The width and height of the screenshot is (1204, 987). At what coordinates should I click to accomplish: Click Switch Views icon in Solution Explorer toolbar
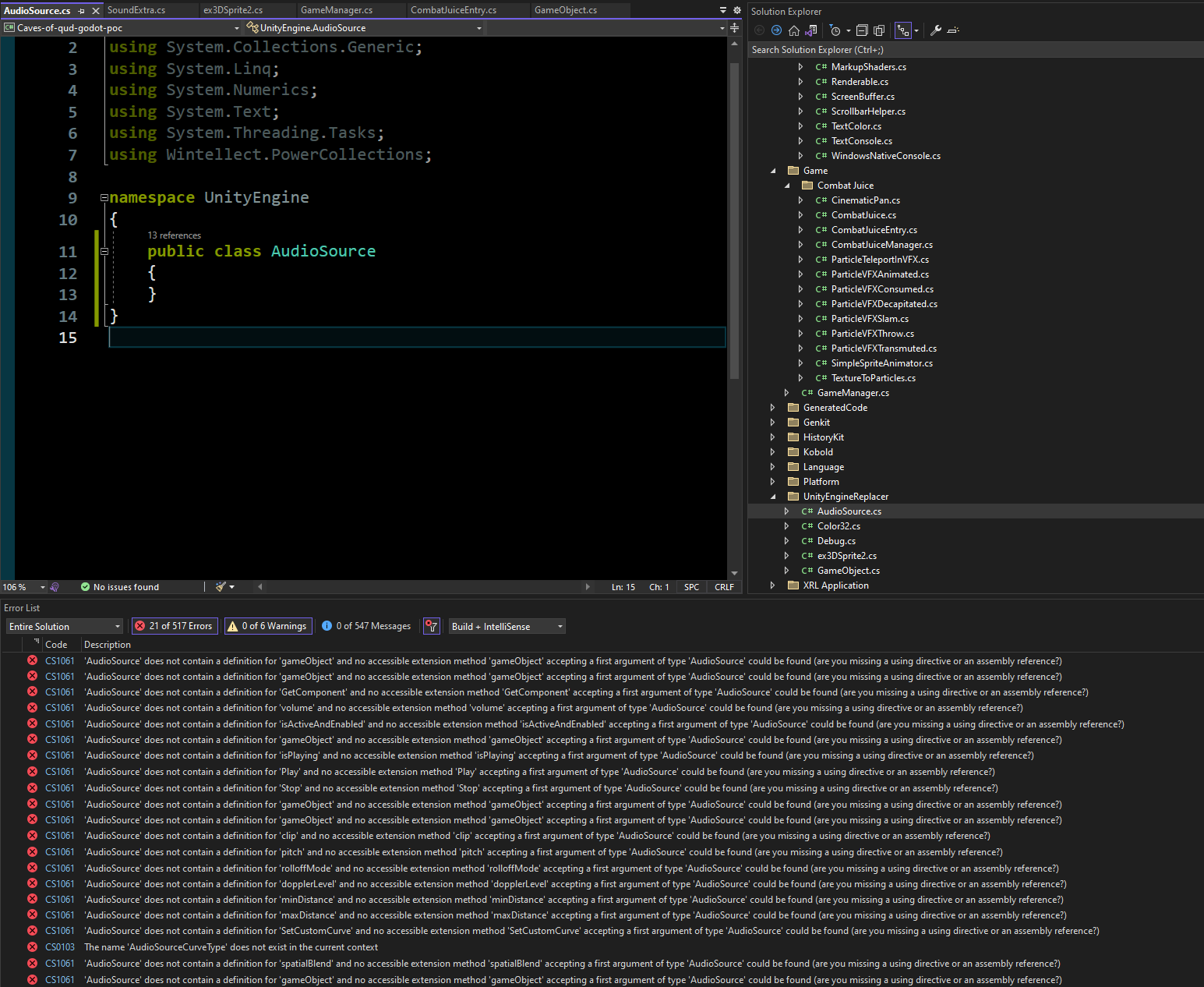click(x=811, y=30)
